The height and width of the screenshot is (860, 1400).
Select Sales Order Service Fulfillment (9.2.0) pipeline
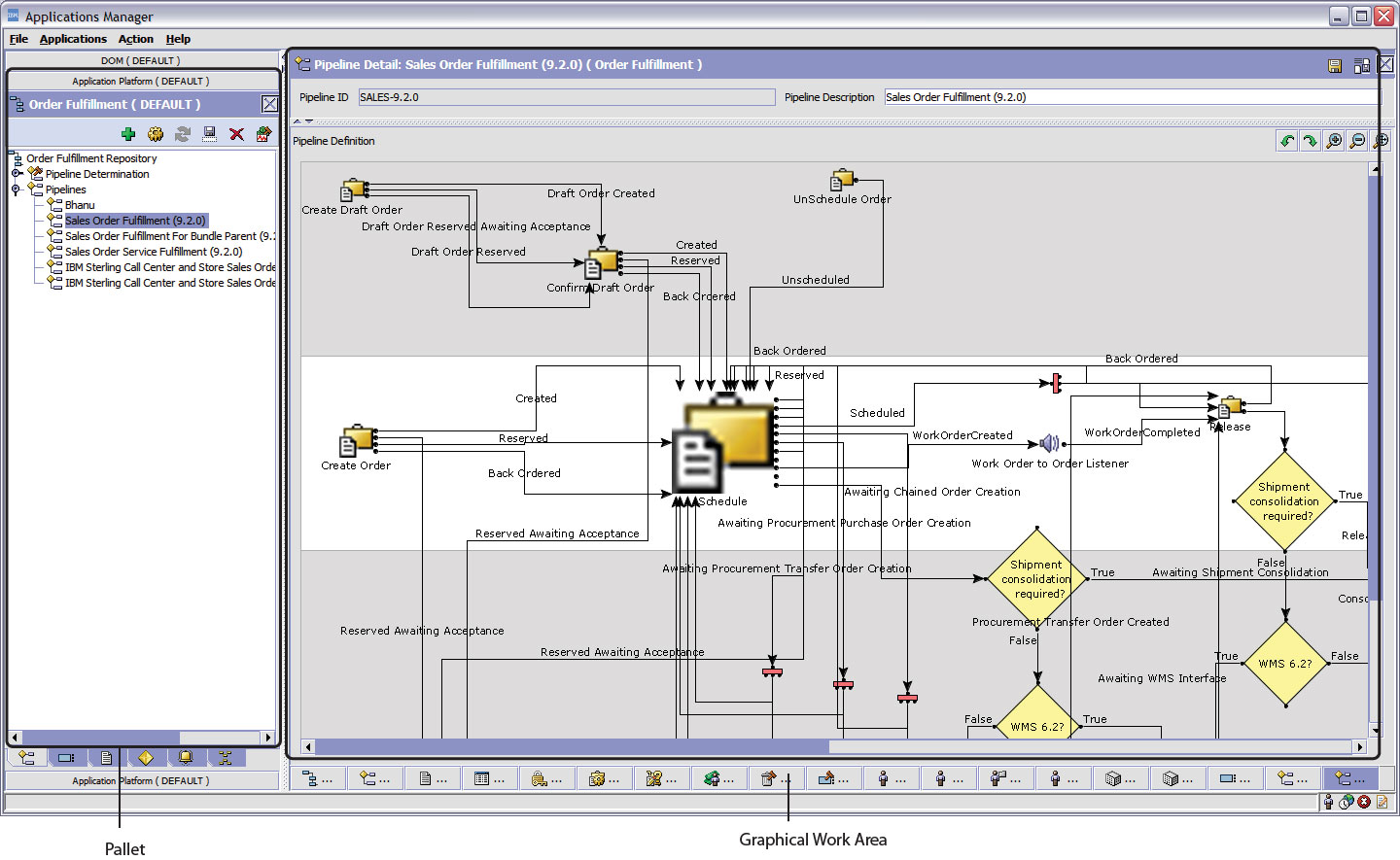point(153,252)
